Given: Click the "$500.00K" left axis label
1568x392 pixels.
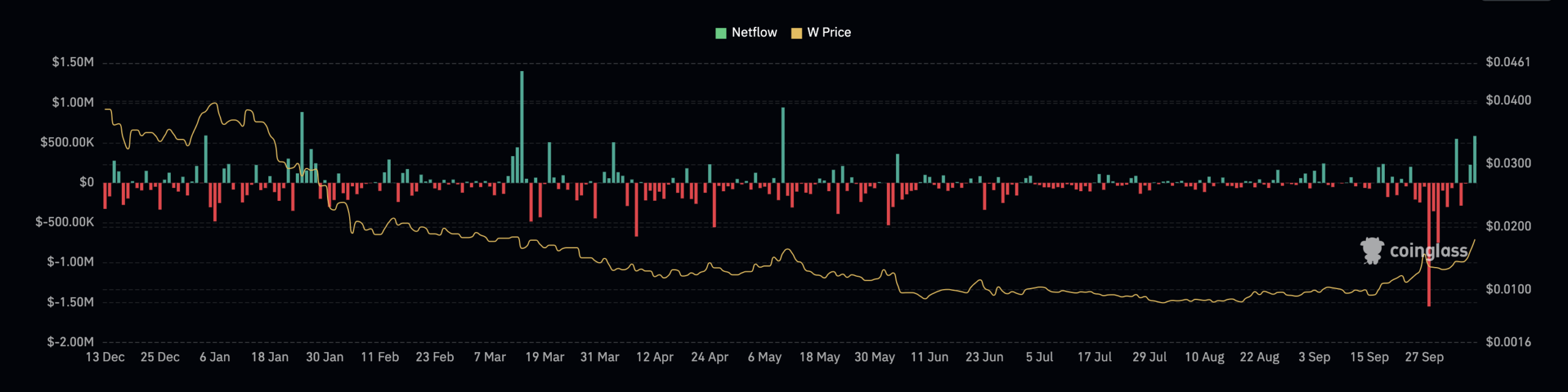Looking at the screenshot, I should 67,142.
